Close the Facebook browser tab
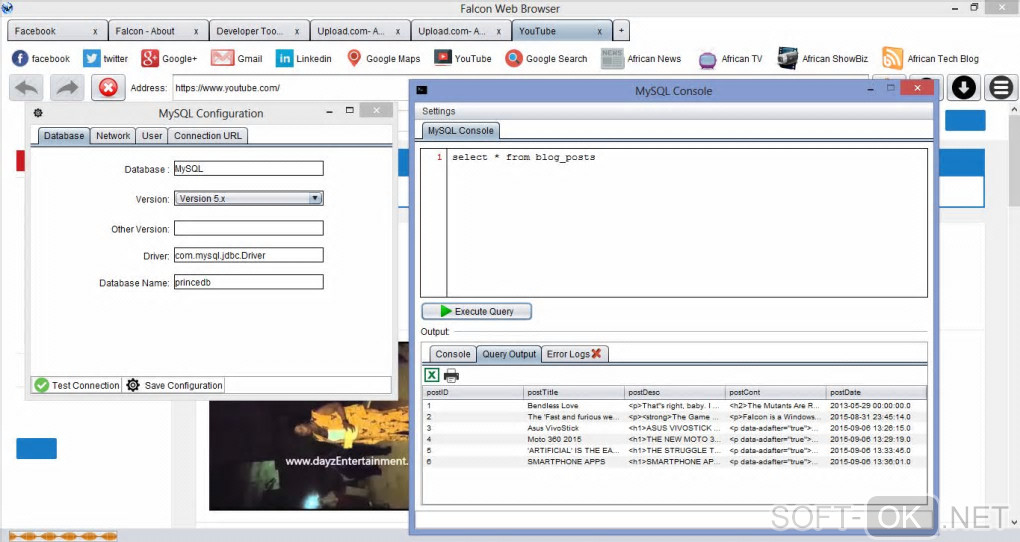The width and height of the screenshot is (1020, 542). [x=95, y=31]
